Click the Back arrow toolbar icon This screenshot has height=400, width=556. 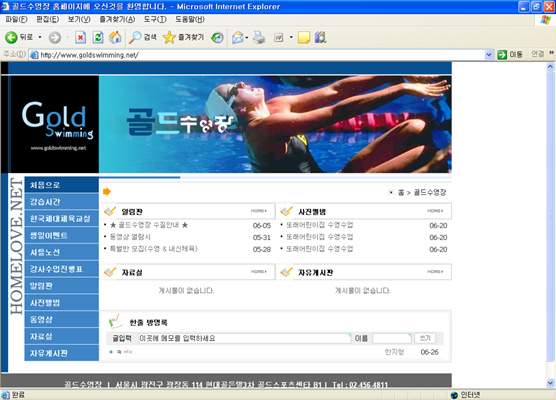[x=11, y=37]
